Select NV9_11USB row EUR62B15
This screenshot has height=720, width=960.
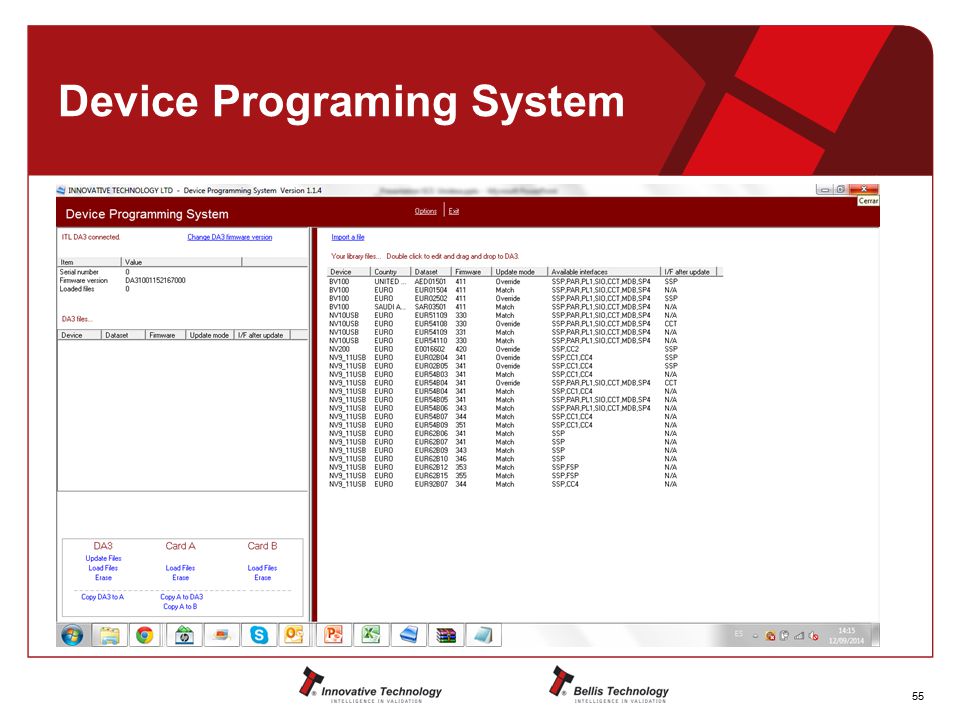525,476
